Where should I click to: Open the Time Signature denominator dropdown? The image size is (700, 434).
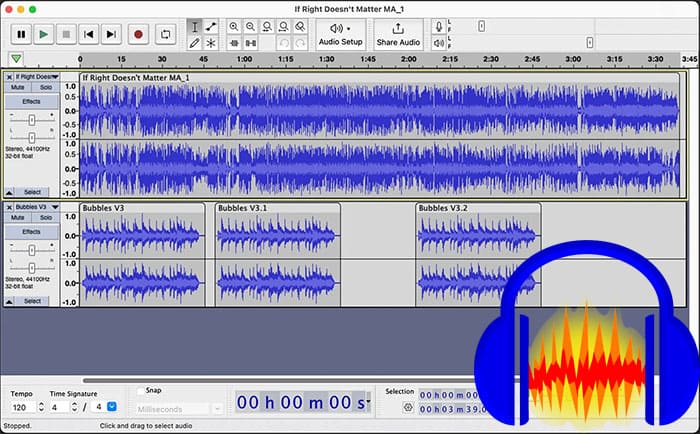[112, 407]
